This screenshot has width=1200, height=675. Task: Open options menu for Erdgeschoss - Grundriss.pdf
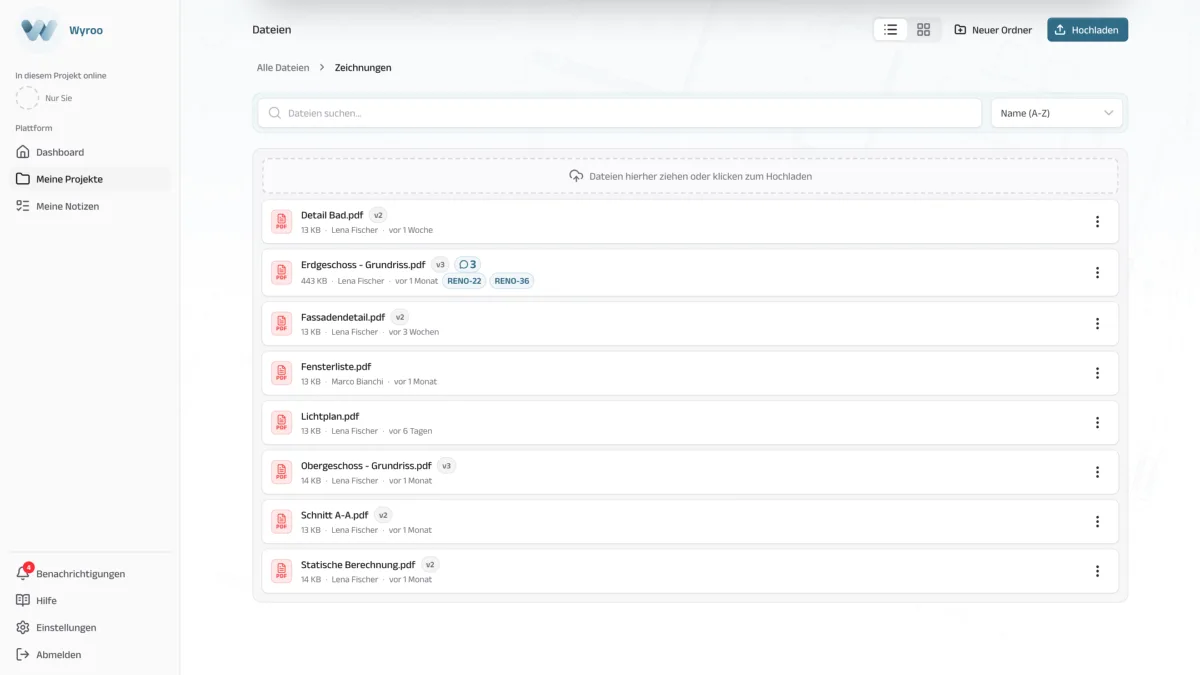pos(1097,273)
